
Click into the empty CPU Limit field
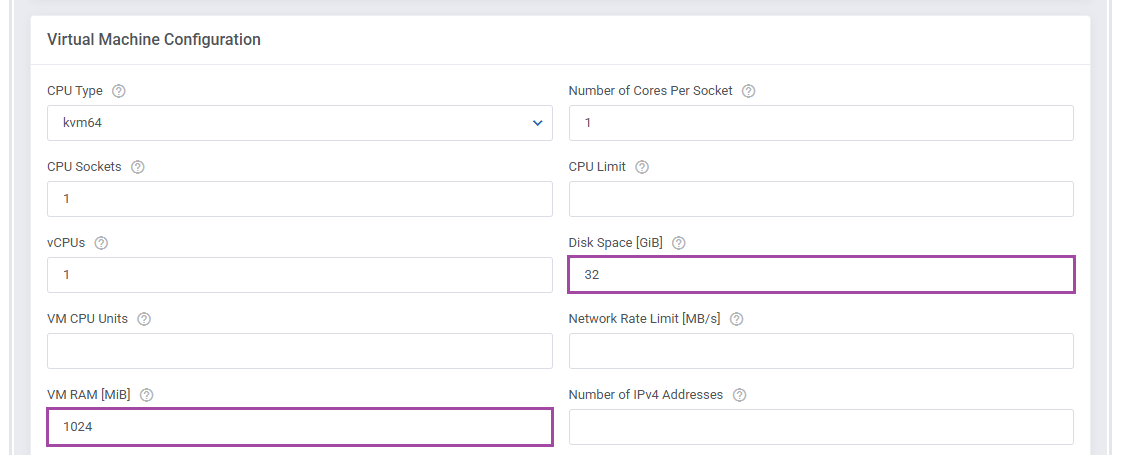pyautogui.click(x=820, y=199)
